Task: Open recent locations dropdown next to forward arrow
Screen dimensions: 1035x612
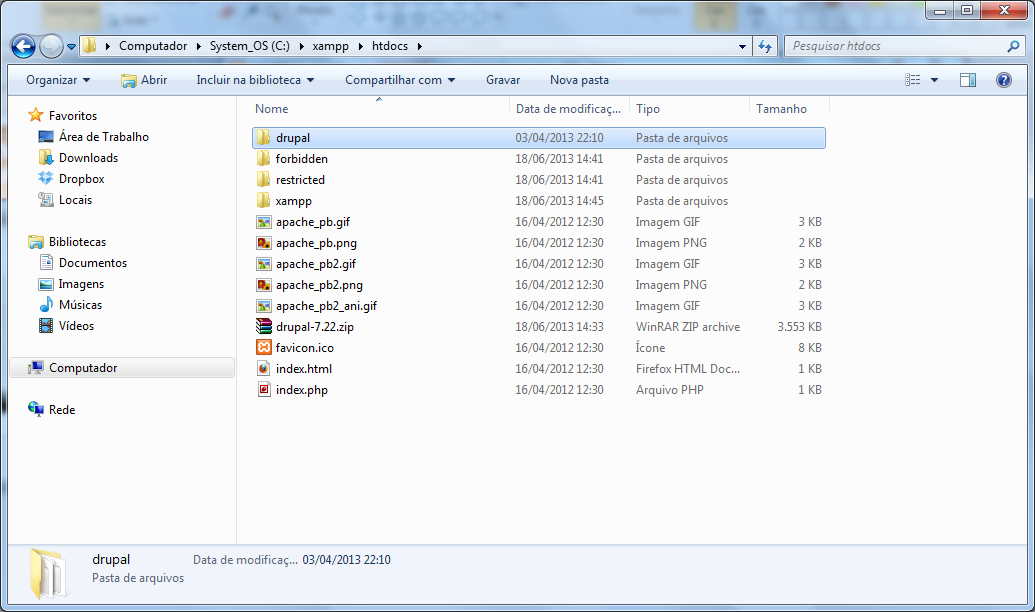Action: tap(71, 47)
